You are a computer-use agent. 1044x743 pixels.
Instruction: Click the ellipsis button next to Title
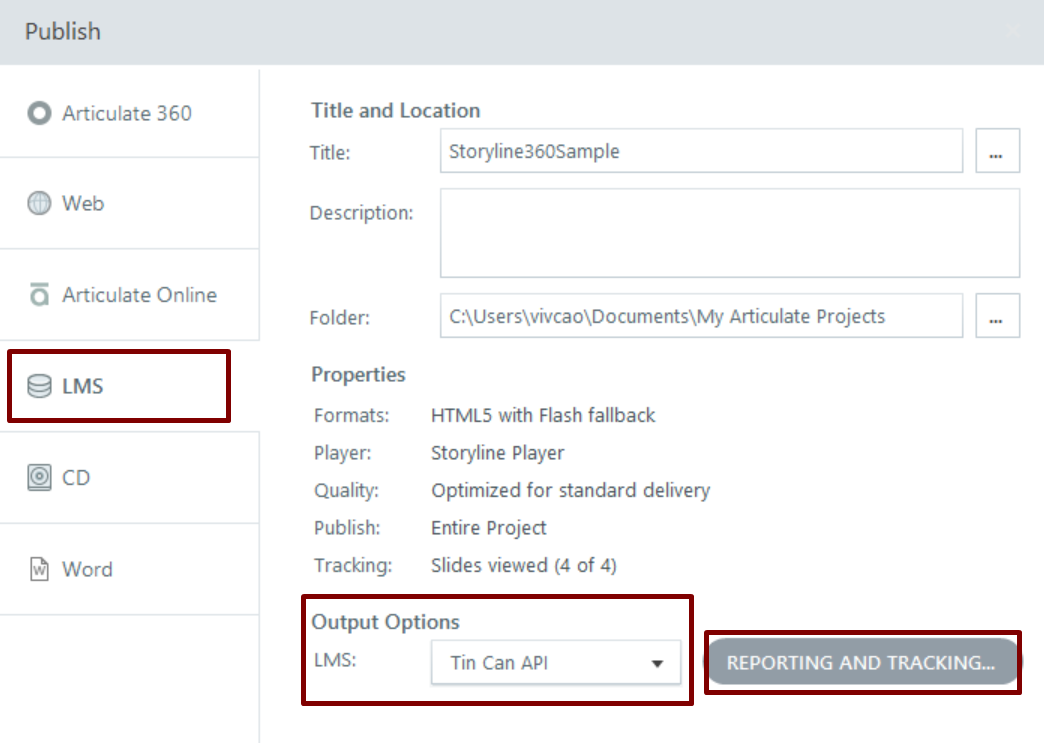coord(997,151)
